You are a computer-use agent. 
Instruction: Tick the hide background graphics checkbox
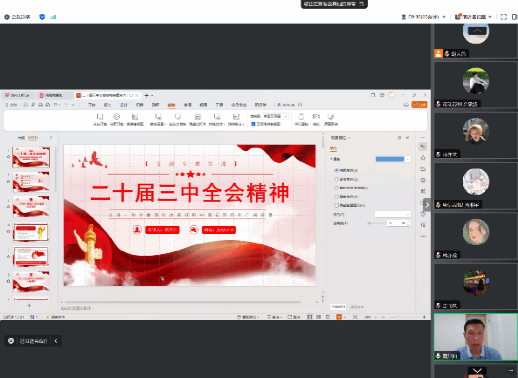coord(336,205)
